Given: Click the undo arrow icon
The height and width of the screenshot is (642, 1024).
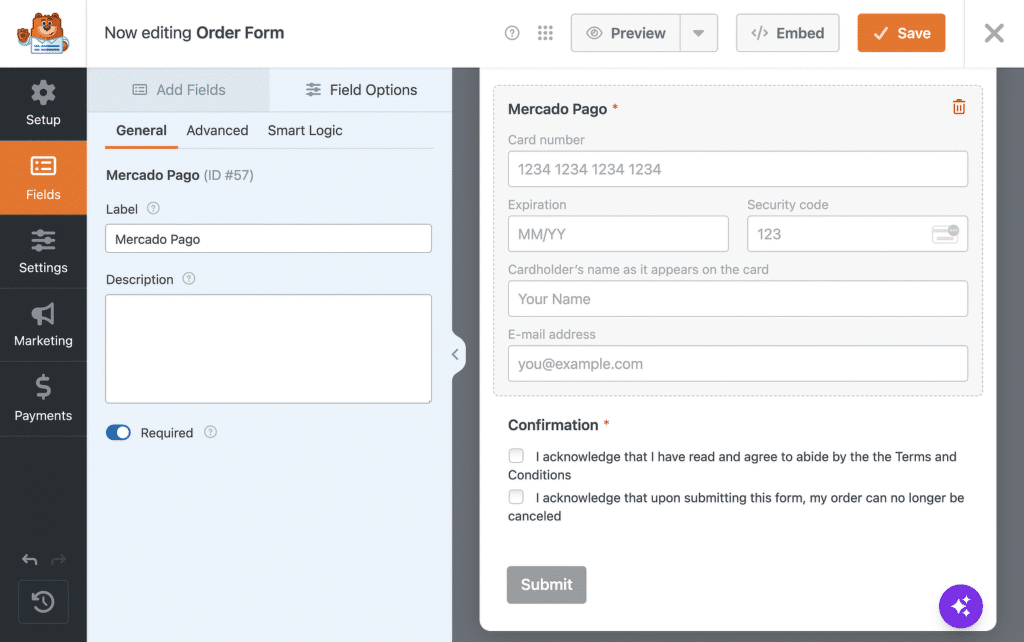Looking at the screenshot, I should [29, 560].
